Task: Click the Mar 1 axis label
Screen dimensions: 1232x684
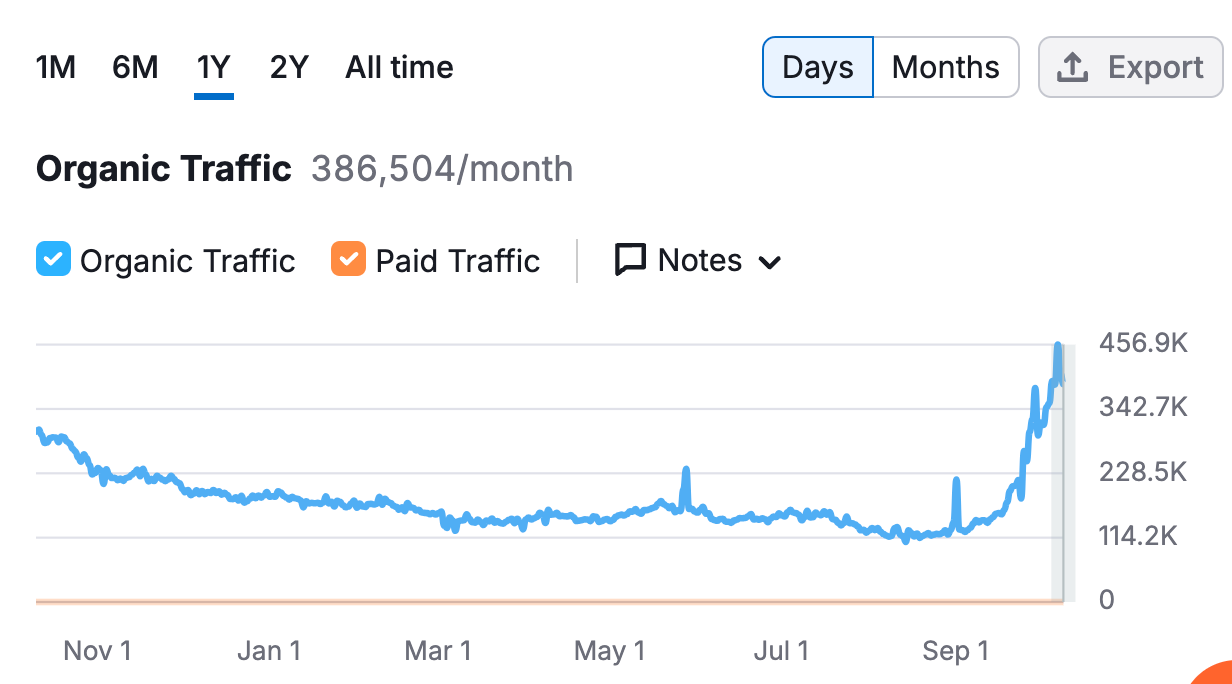Action: (437, 651)
